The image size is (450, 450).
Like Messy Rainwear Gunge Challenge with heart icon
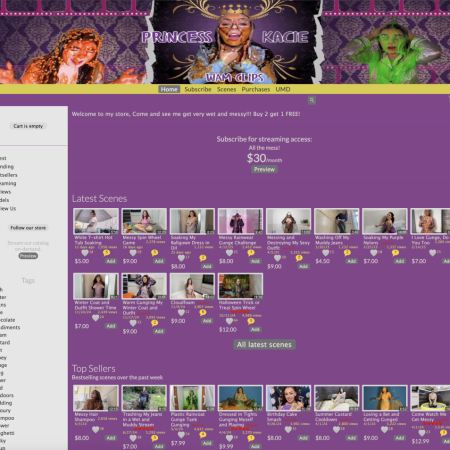pyautogui.click(x=229, y=253)
